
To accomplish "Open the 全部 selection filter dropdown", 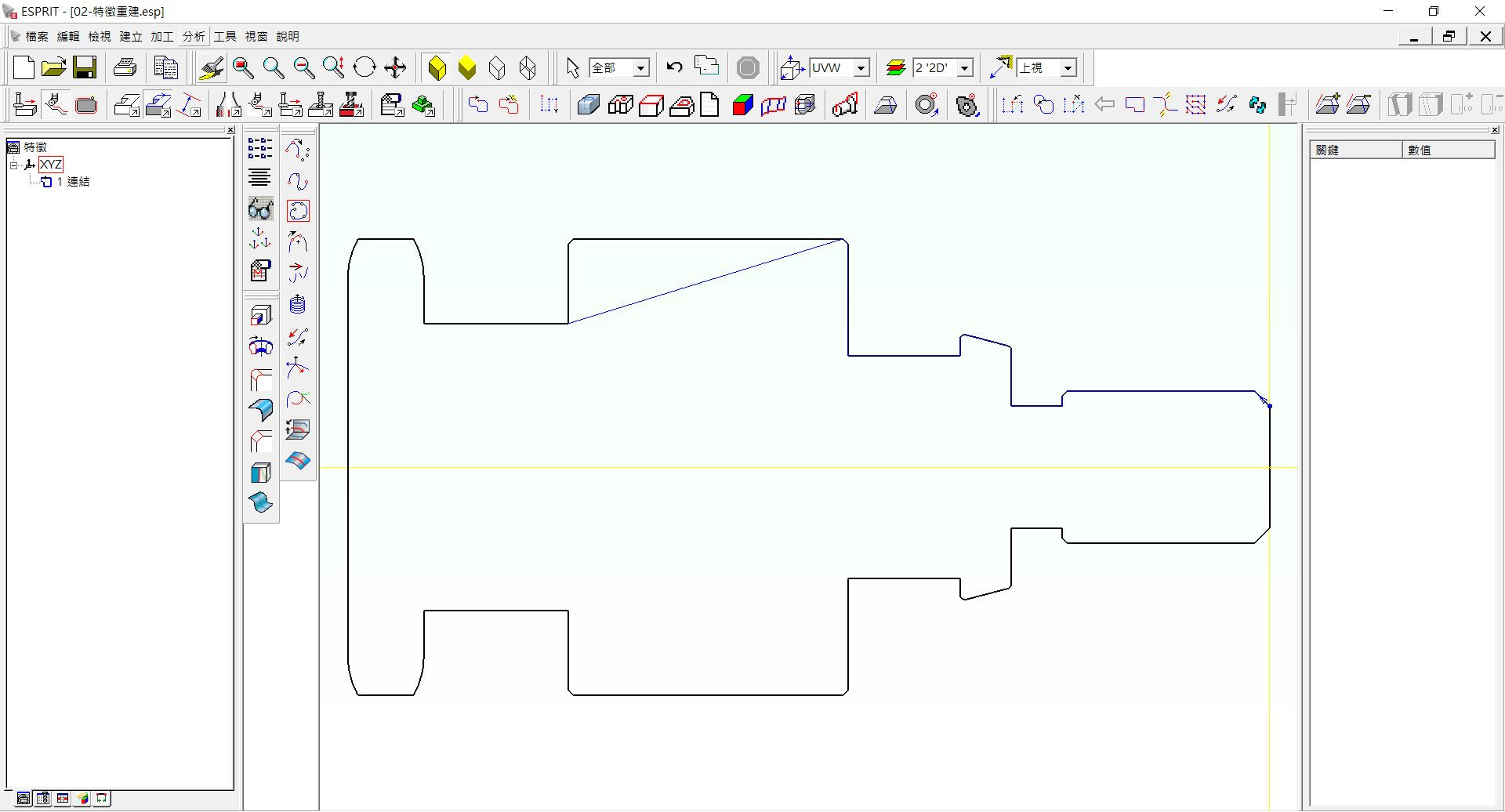I will (x=640, y=68).
